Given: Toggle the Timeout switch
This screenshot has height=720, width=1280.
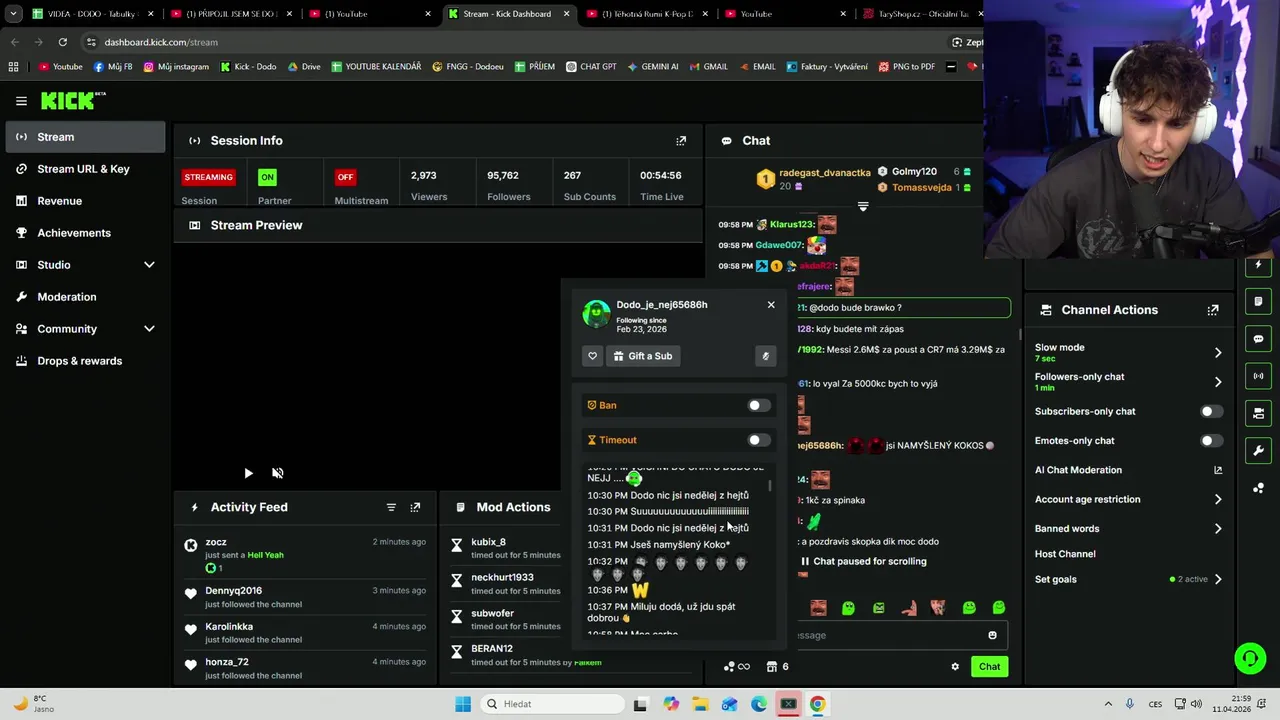Looking at the screenshot, I should [759, 440].
